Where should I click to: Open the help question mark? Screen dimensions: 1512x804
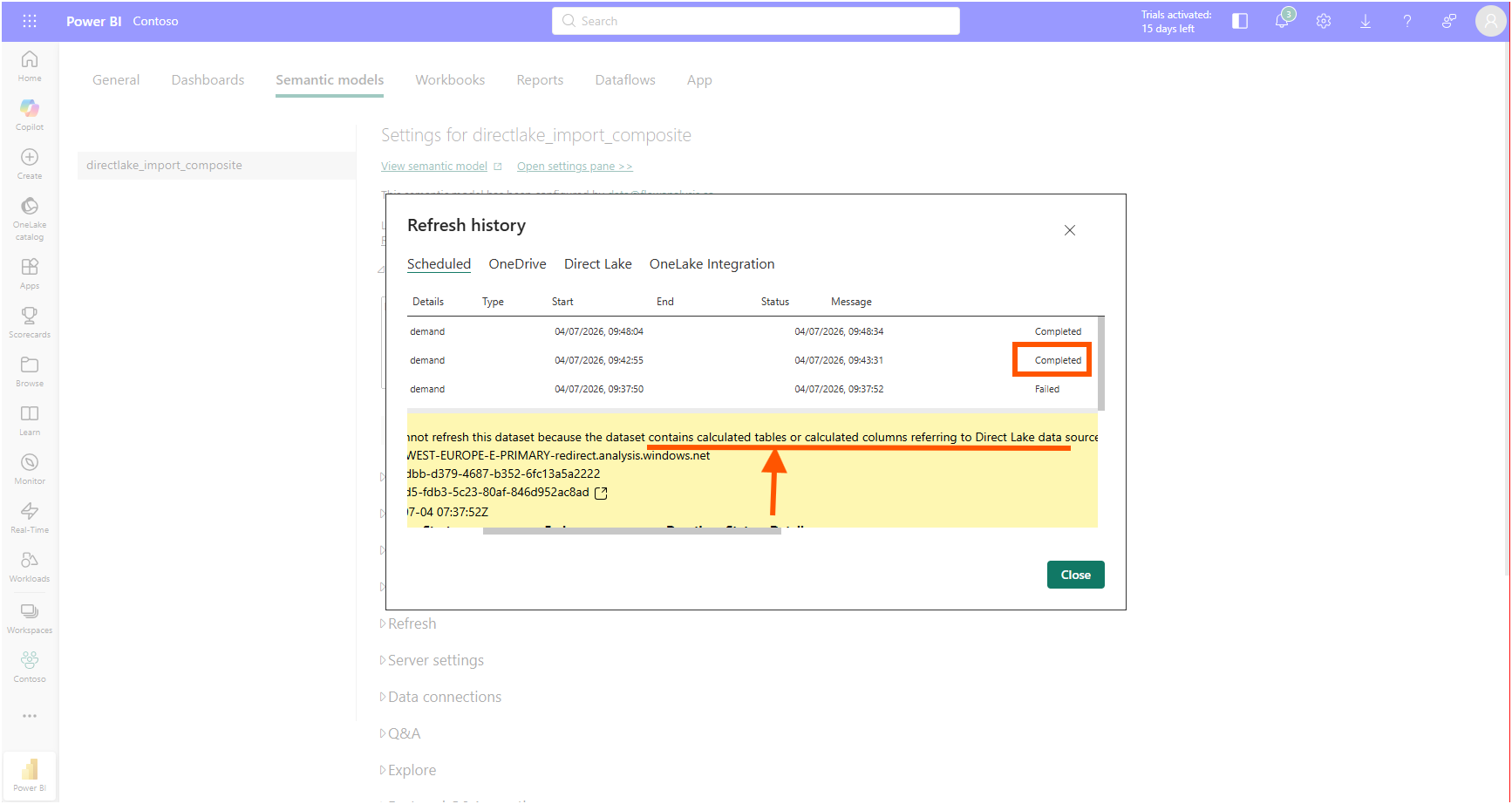tap(1407, 21)
